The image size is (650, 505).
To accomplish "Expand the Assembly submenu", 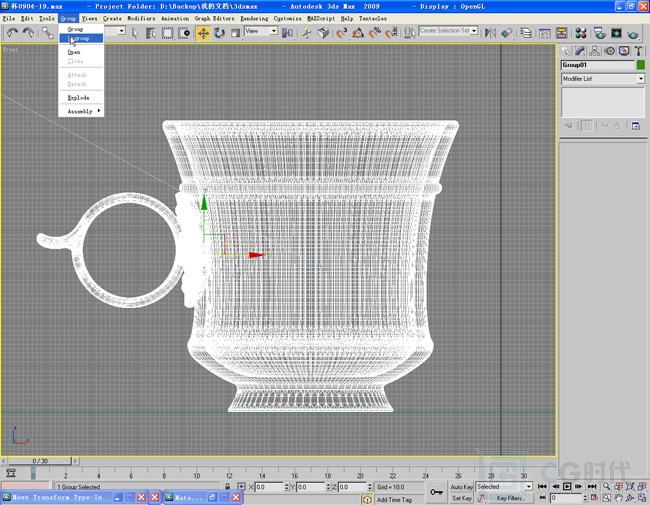I will 81,111.
